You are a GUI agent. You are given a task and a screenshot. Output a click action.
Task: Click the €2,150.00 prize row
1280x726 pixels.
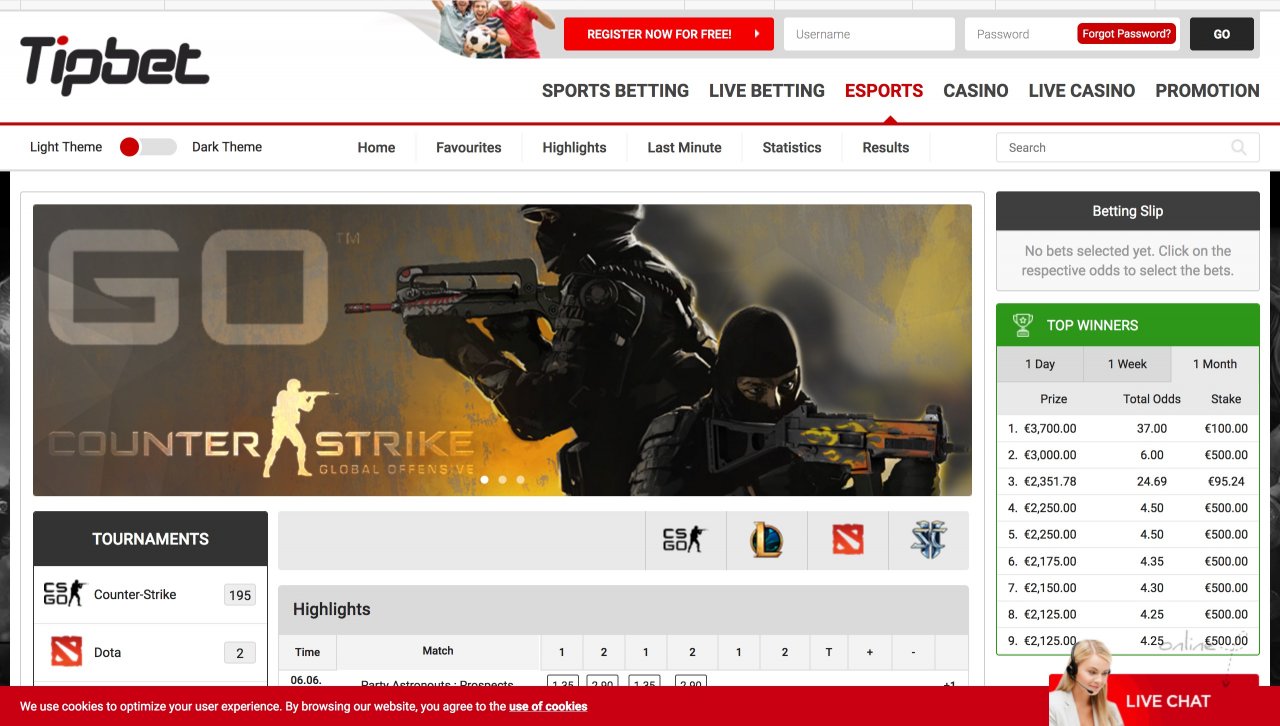(1128, 588)
